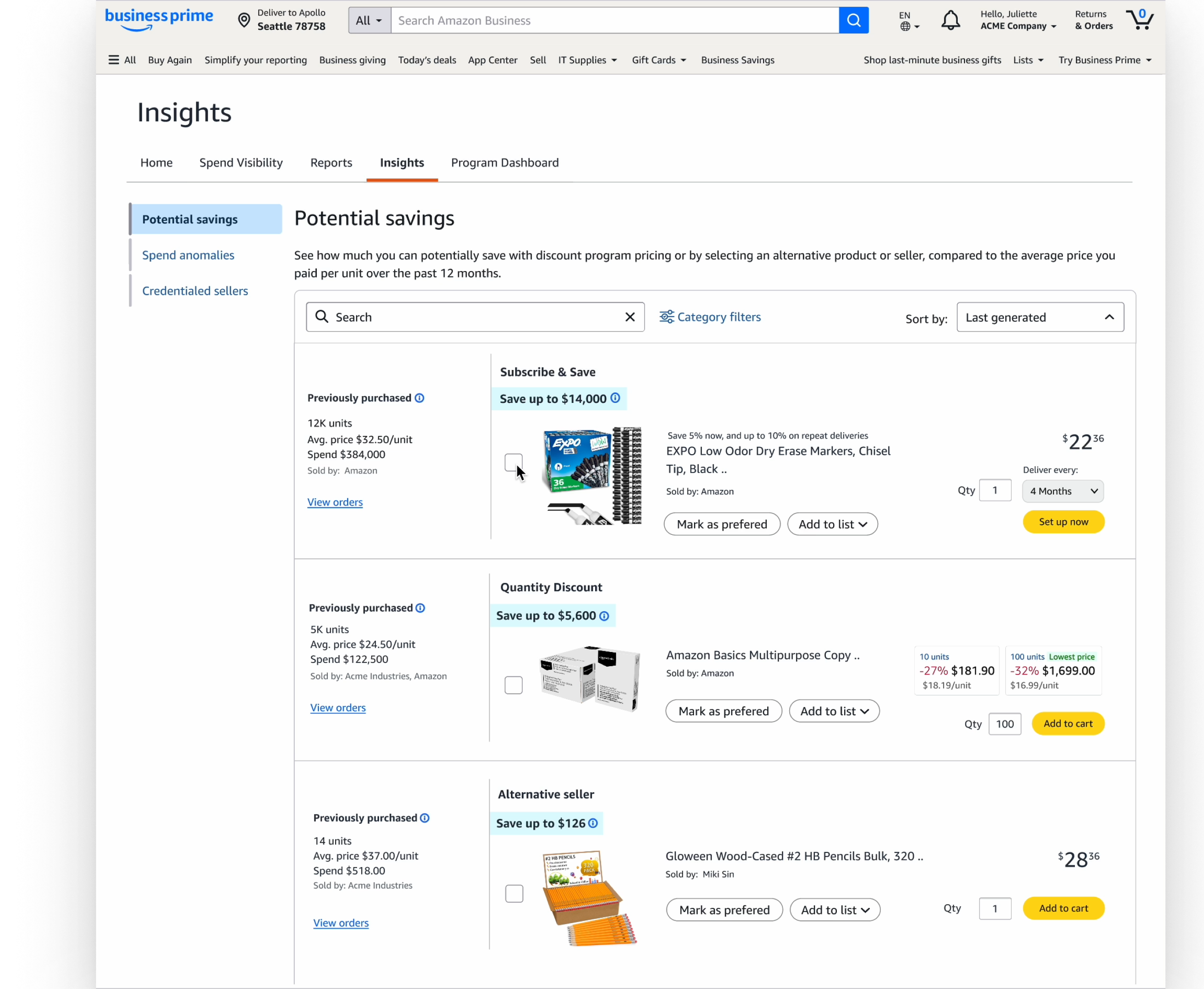Open the hamburger All menu
This screenshot has height=989, width=1204.
(122, 60)
